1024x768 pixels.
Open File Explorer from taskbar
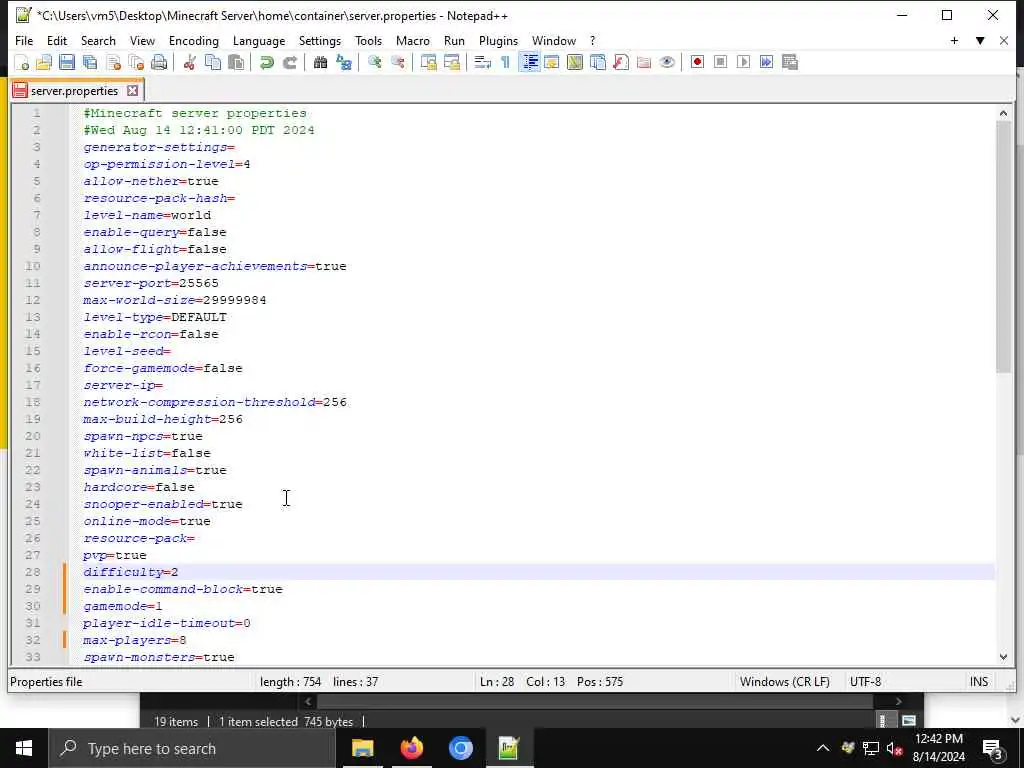[362, 748]
